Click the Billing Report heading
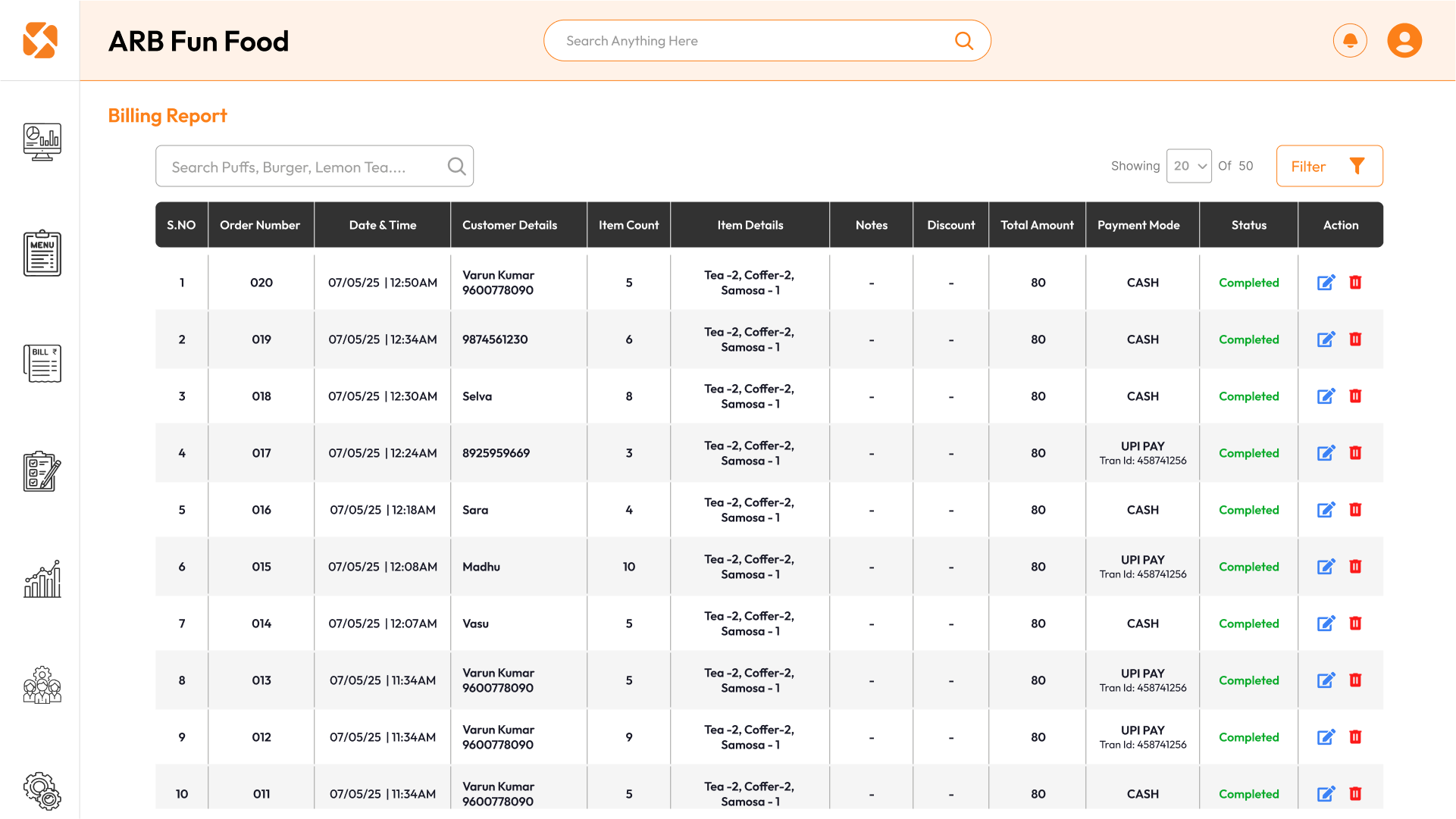This screenshot has height=819, width=1456. (168, 116)
